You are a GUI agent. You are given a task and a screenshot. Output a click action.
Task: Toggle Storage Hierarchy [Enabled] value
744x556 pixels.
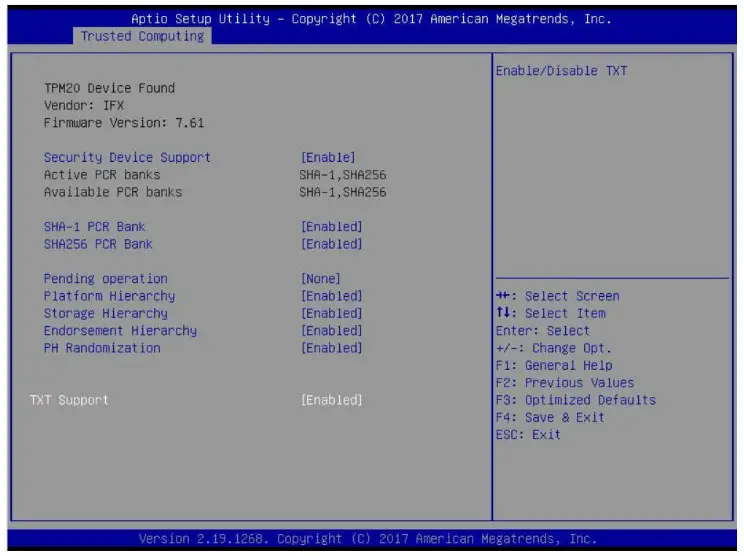332,314
